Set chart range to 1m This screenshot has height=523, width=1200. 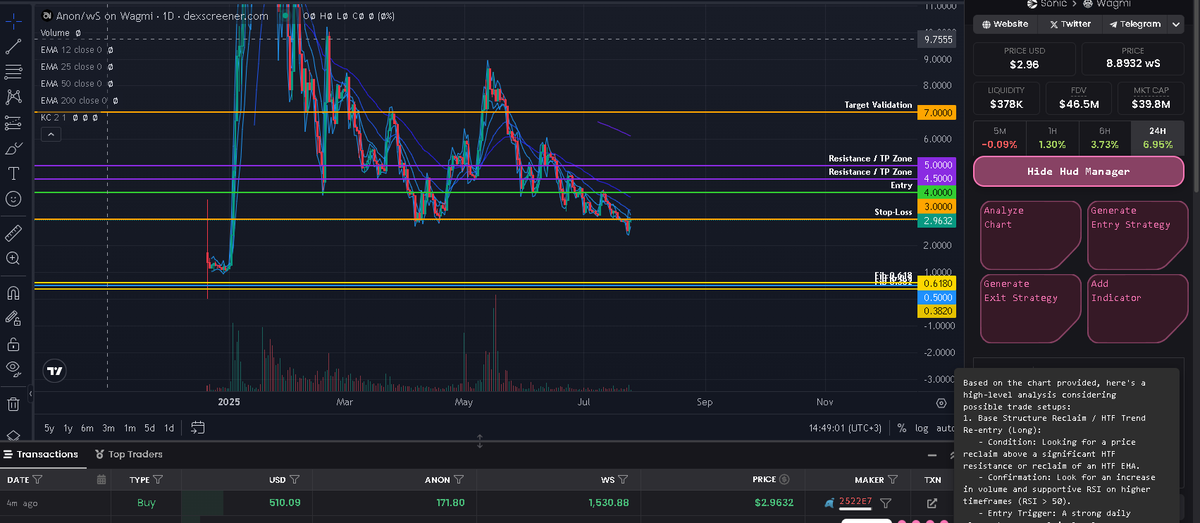pyautogui.click(x=128, y=428)
